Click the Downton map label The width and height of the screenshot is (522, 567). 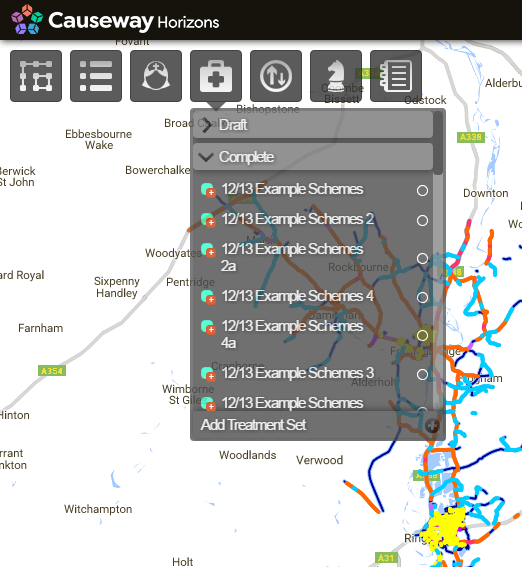(x=485, y=193)
